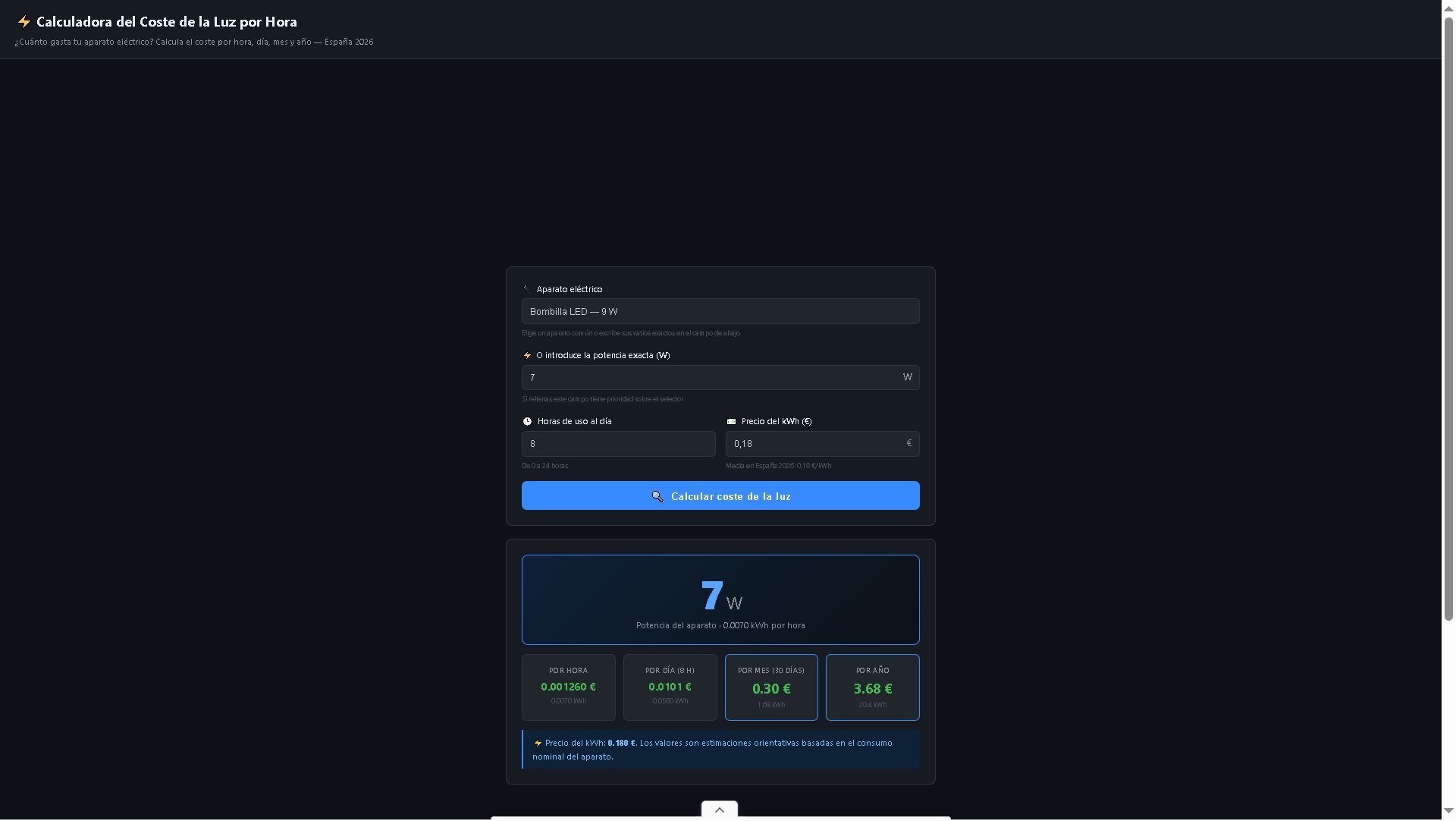Select the POR MES (30 DÍAS) result card
Viewport: 1456px width, 821px height.
771,687
